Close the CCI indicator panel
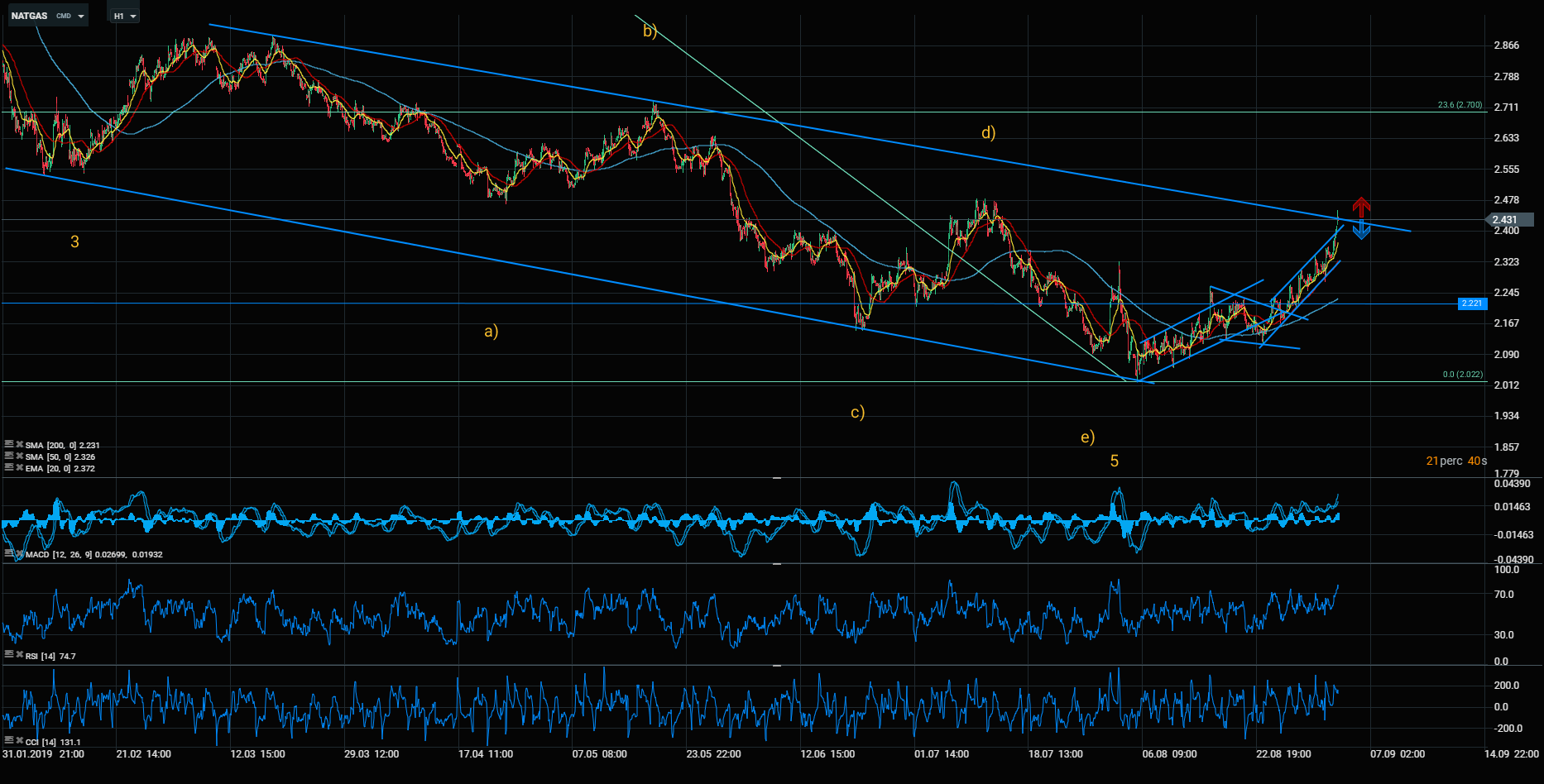This screenshot has width=1544, height=784. [19, 741]
